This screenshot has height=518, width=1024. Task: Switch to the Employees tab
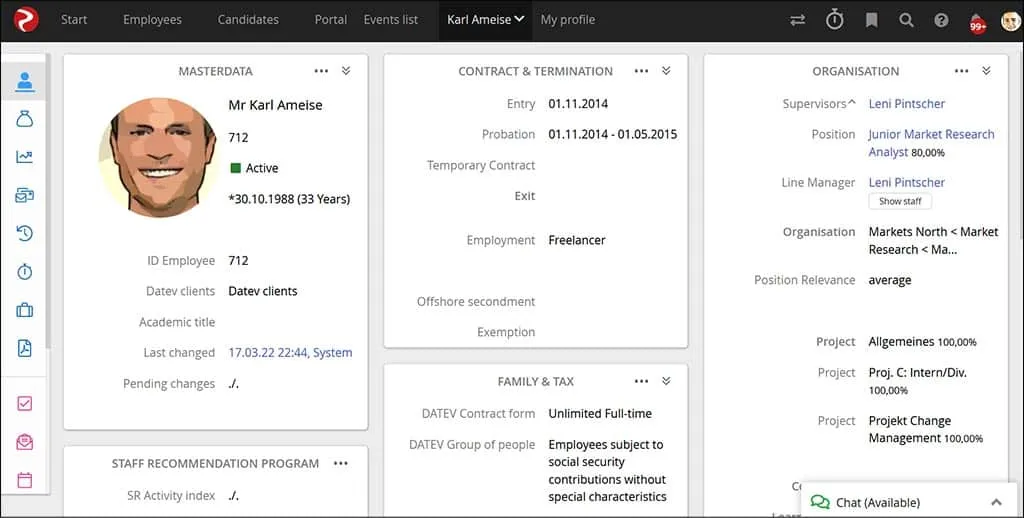(152, 20)
